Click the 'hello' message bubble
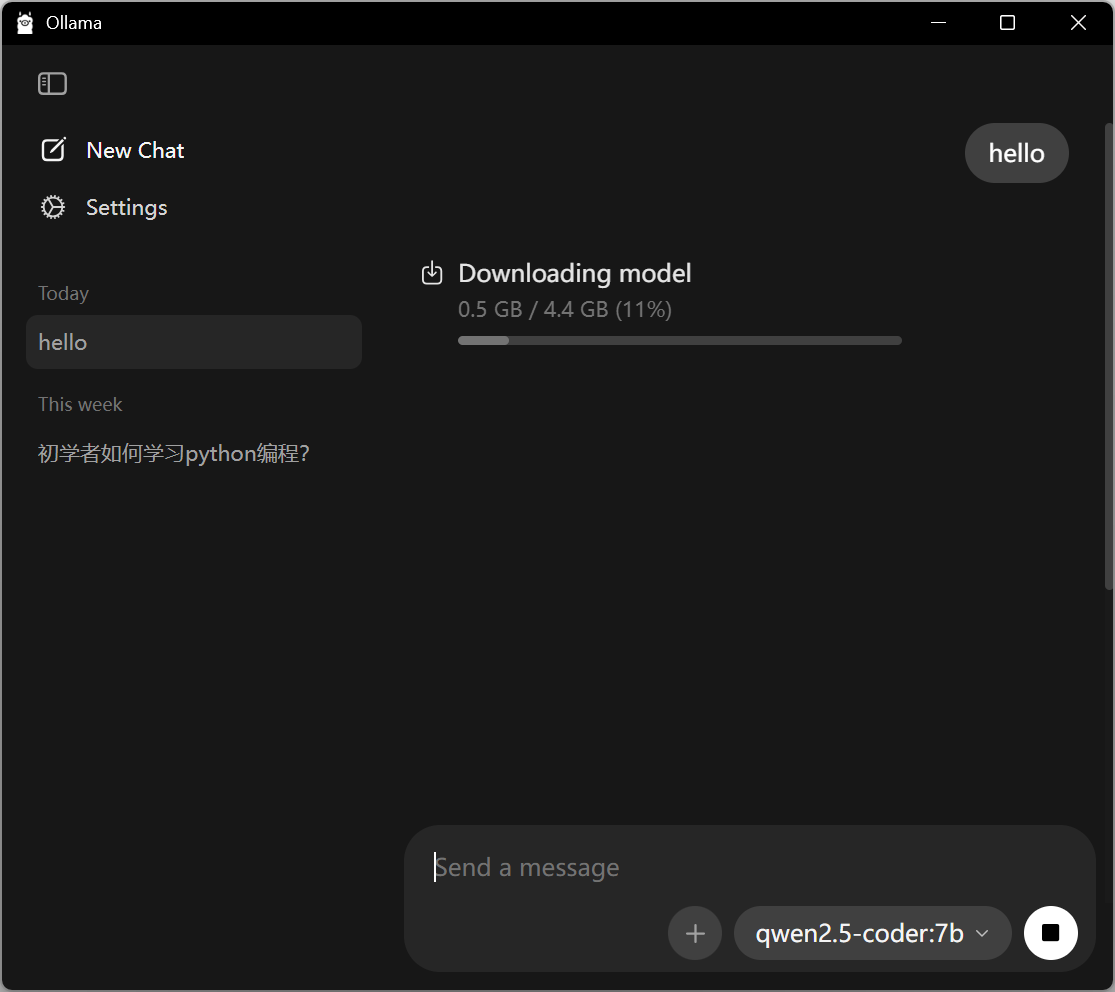The height and width of the screenshot is (992, 1115). point(1016,153)
